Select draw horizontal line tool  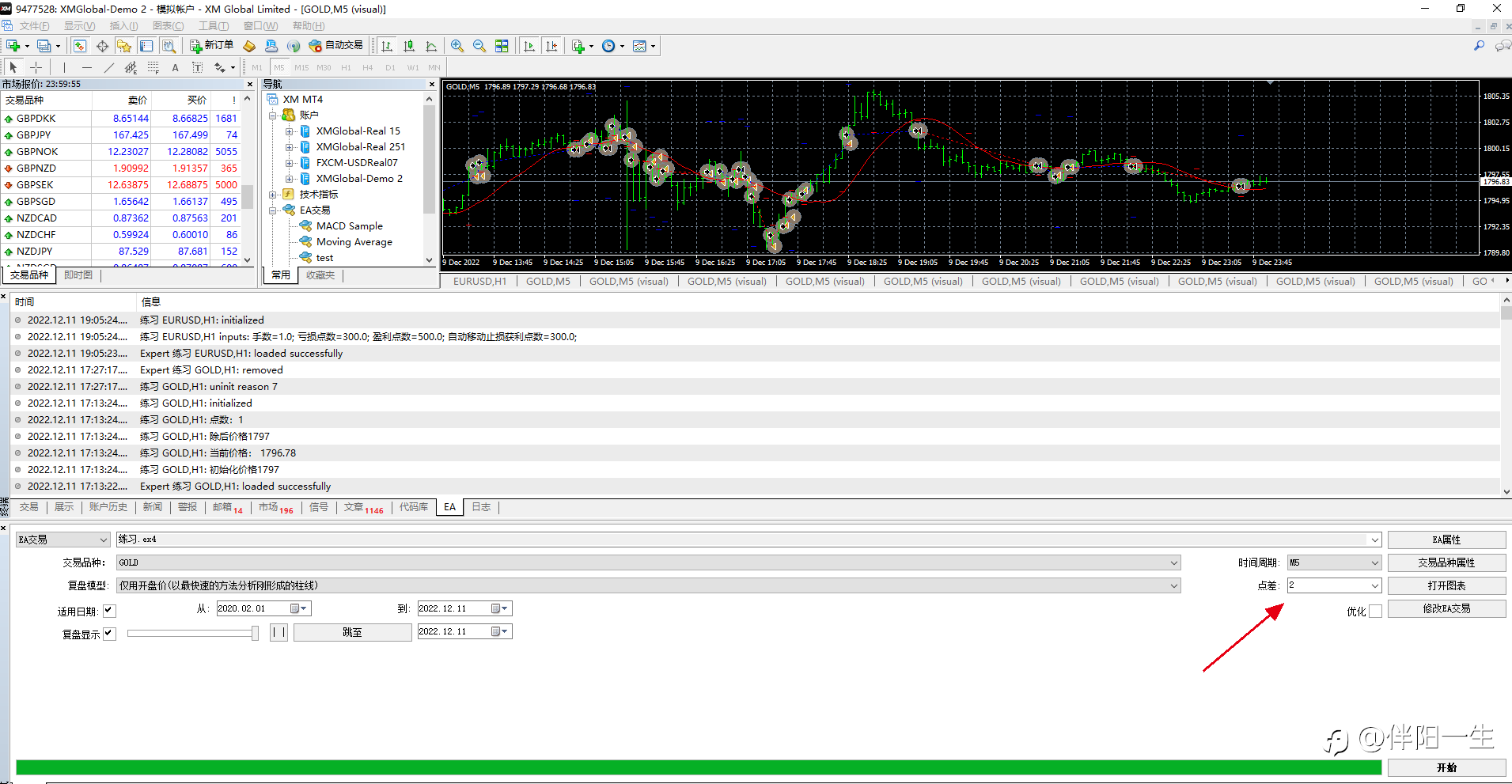(x=86, y=67)
